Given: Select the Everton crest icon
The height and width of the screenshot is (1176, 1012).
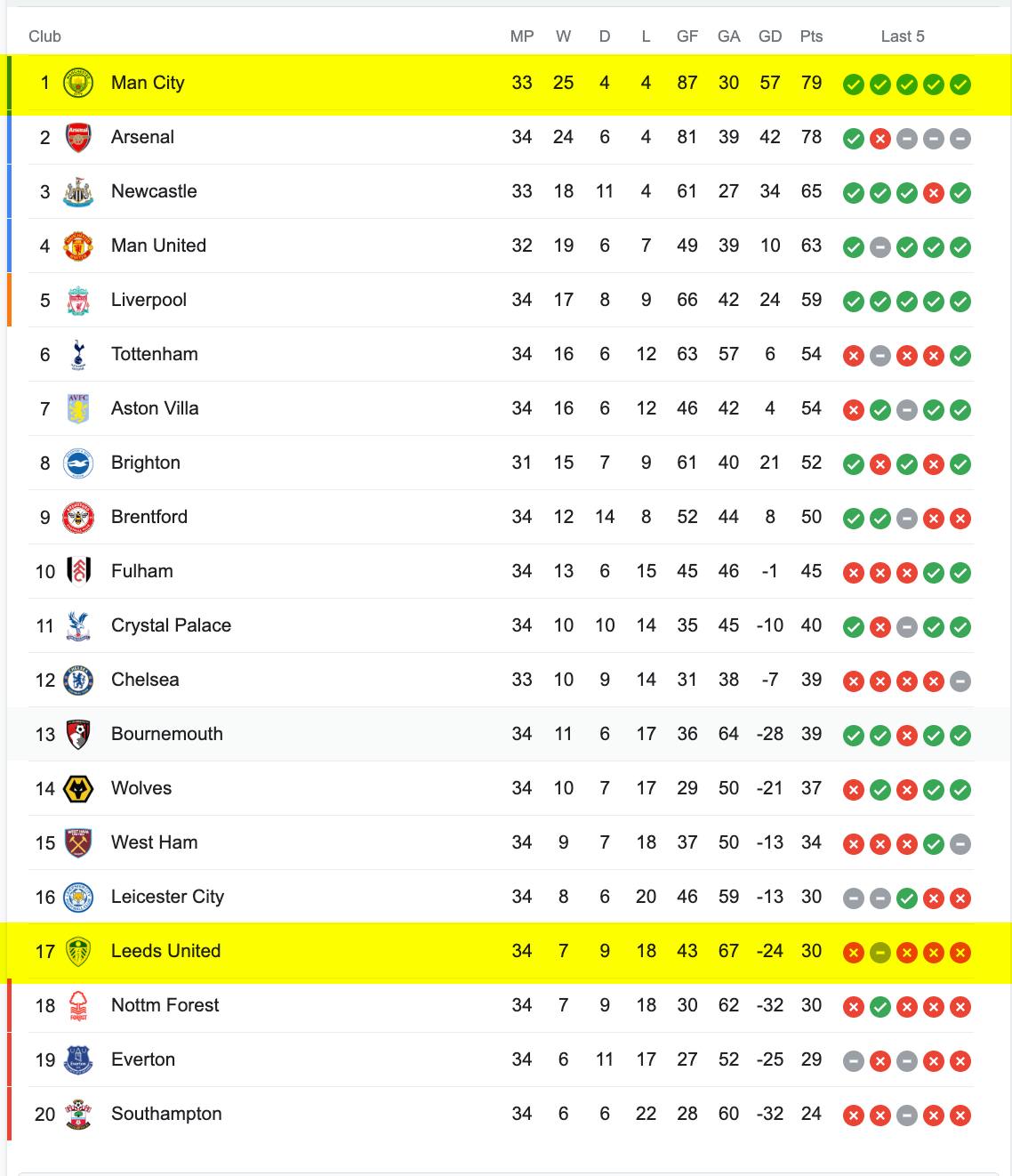Looking at the screenshot, I should click(78, 1060).
